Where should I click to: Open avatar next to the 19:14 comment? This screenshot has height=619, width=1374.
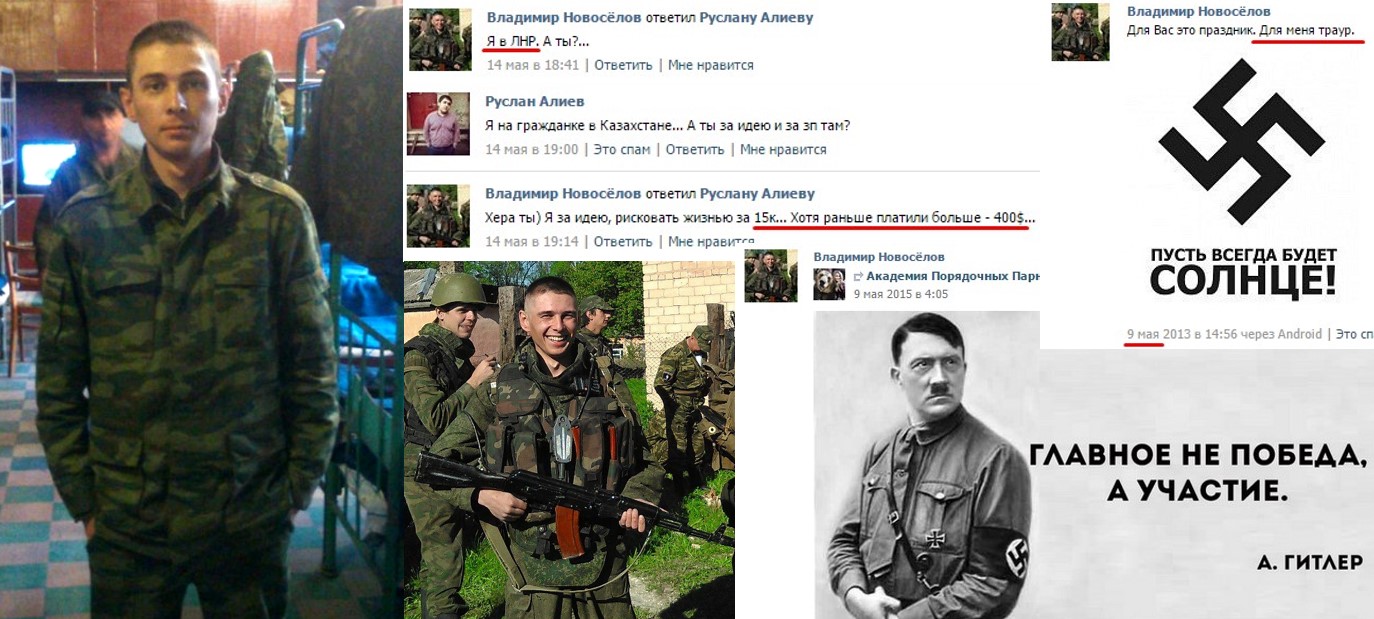click(438, 216)
